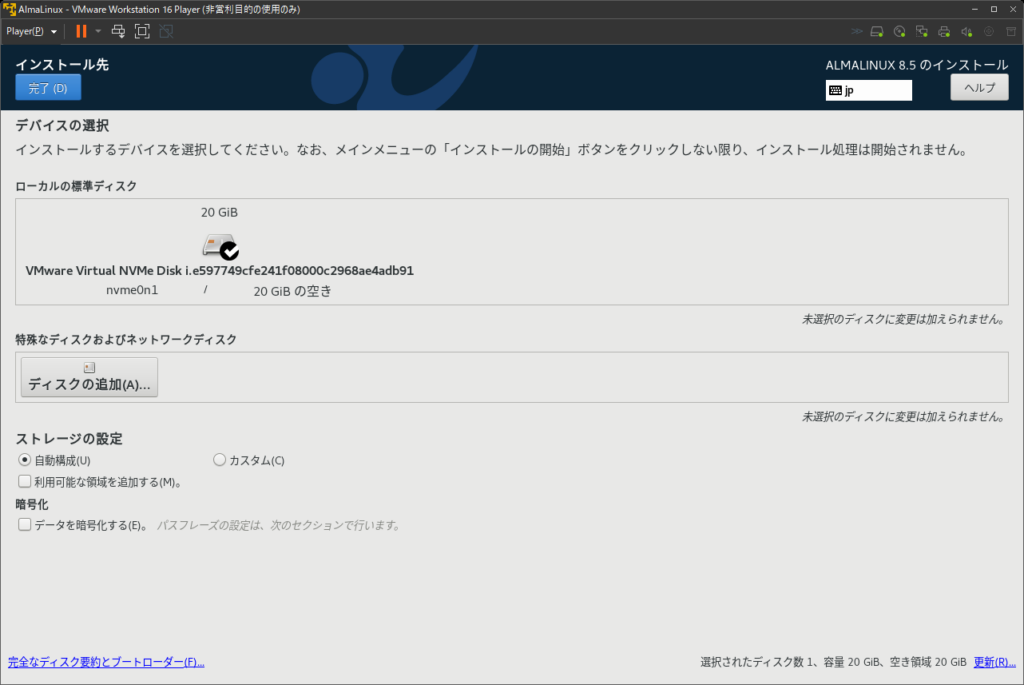Image resolution: width=1024 pixels, height=685 pixels.
Task: Enter full screen mode from the toolbar
Action: coord(142,31)
